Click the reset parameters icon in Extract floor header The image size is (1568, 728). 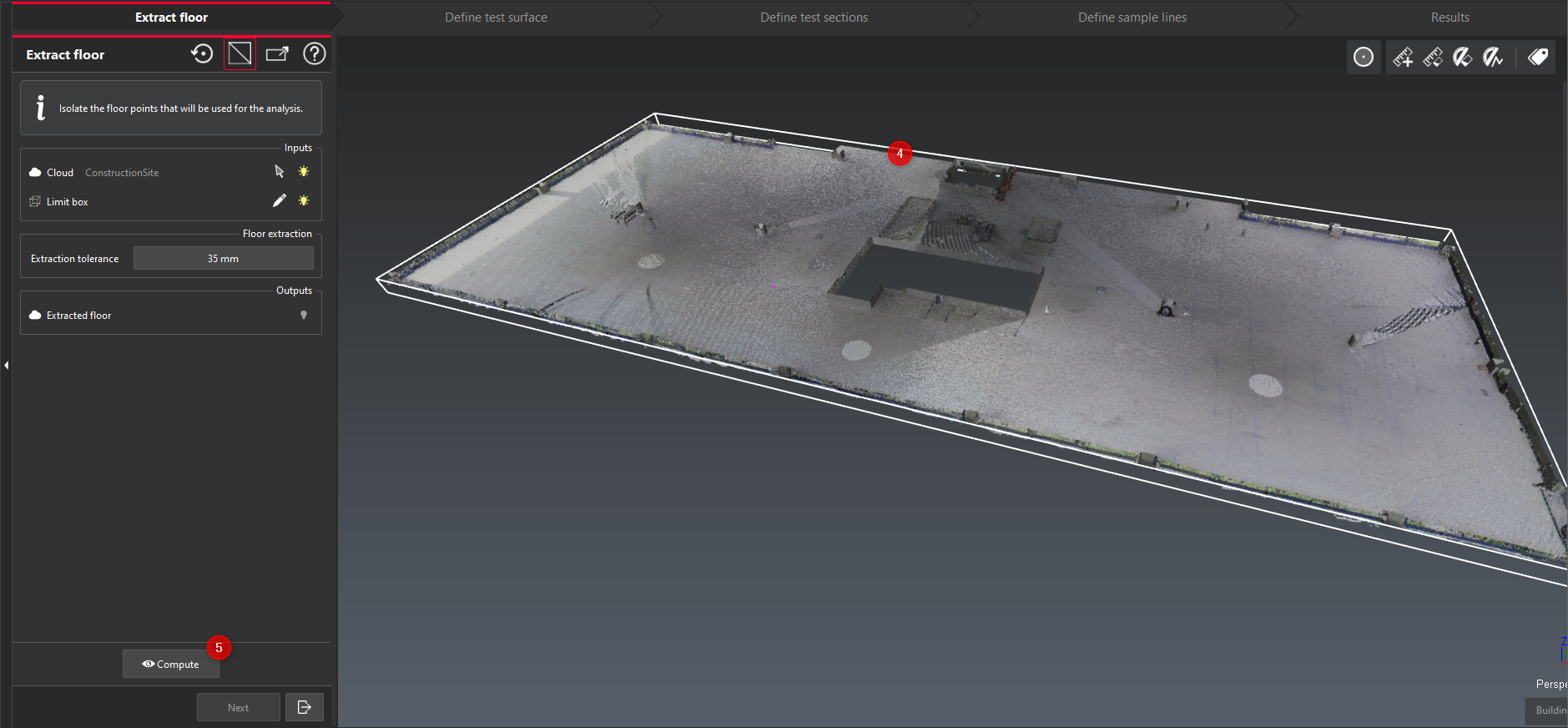pos(202,54)
